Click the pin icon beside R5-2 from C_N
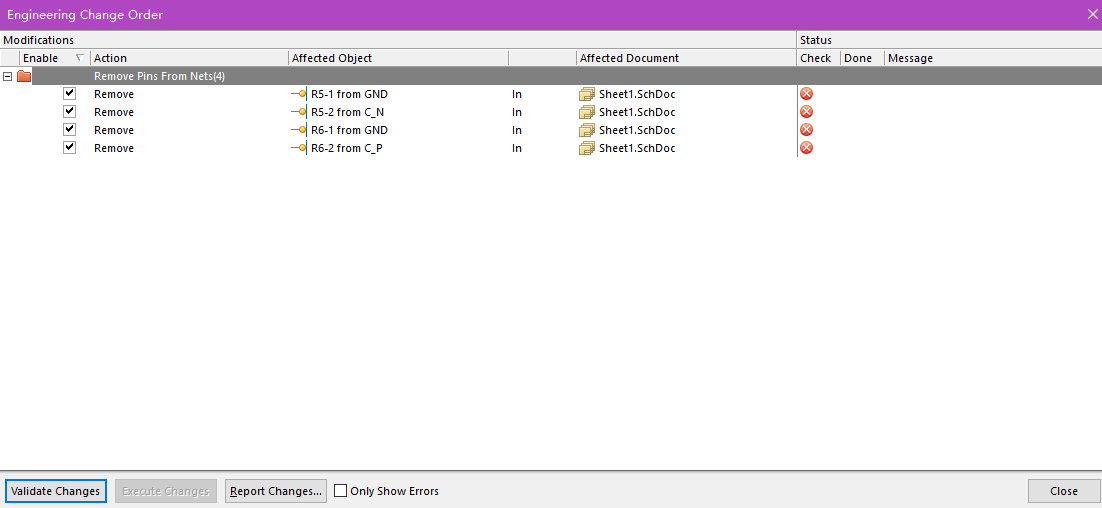Viewport: 1102px width, 508px height. tap(299, 112)
